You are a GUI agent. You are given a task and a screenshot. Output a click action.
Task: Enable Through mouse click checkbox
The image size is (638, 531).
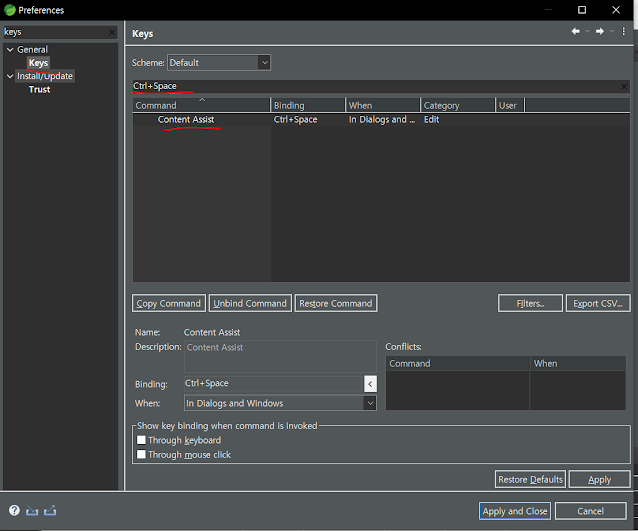(x=141, y=454)
